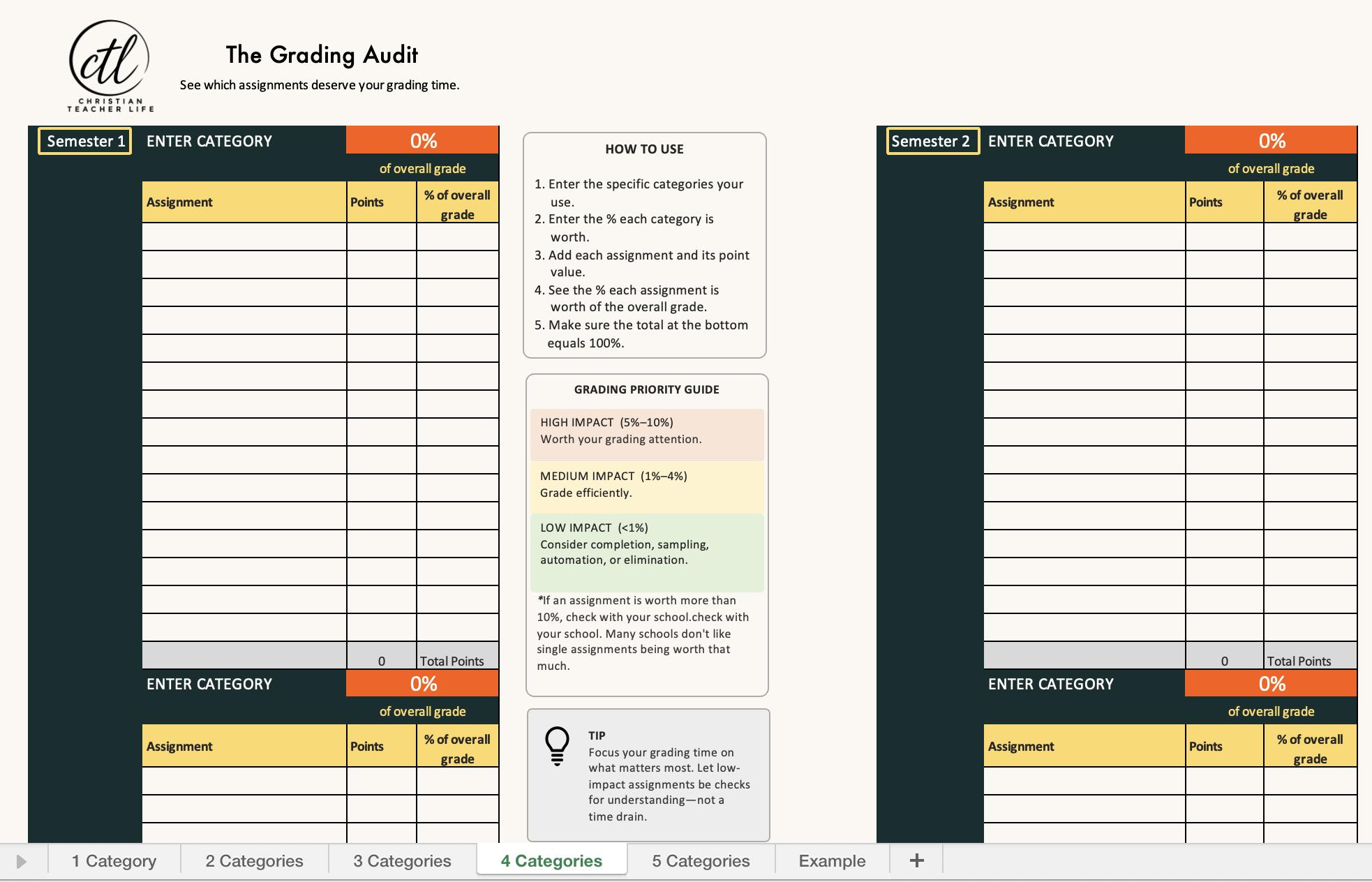
Task: Add a new sheet with plus icon
Action: (x=917, y=860)
